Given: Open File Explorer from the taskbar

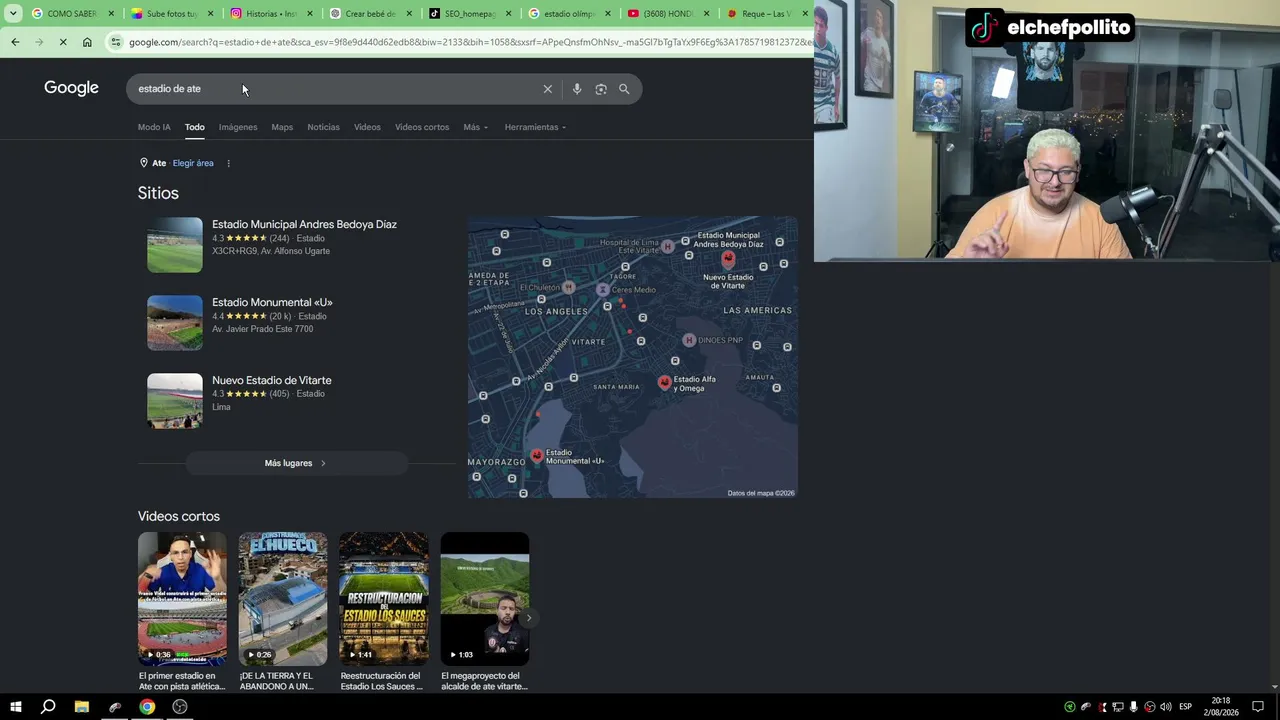Looking at the screenshot, I should coord(82,707).
